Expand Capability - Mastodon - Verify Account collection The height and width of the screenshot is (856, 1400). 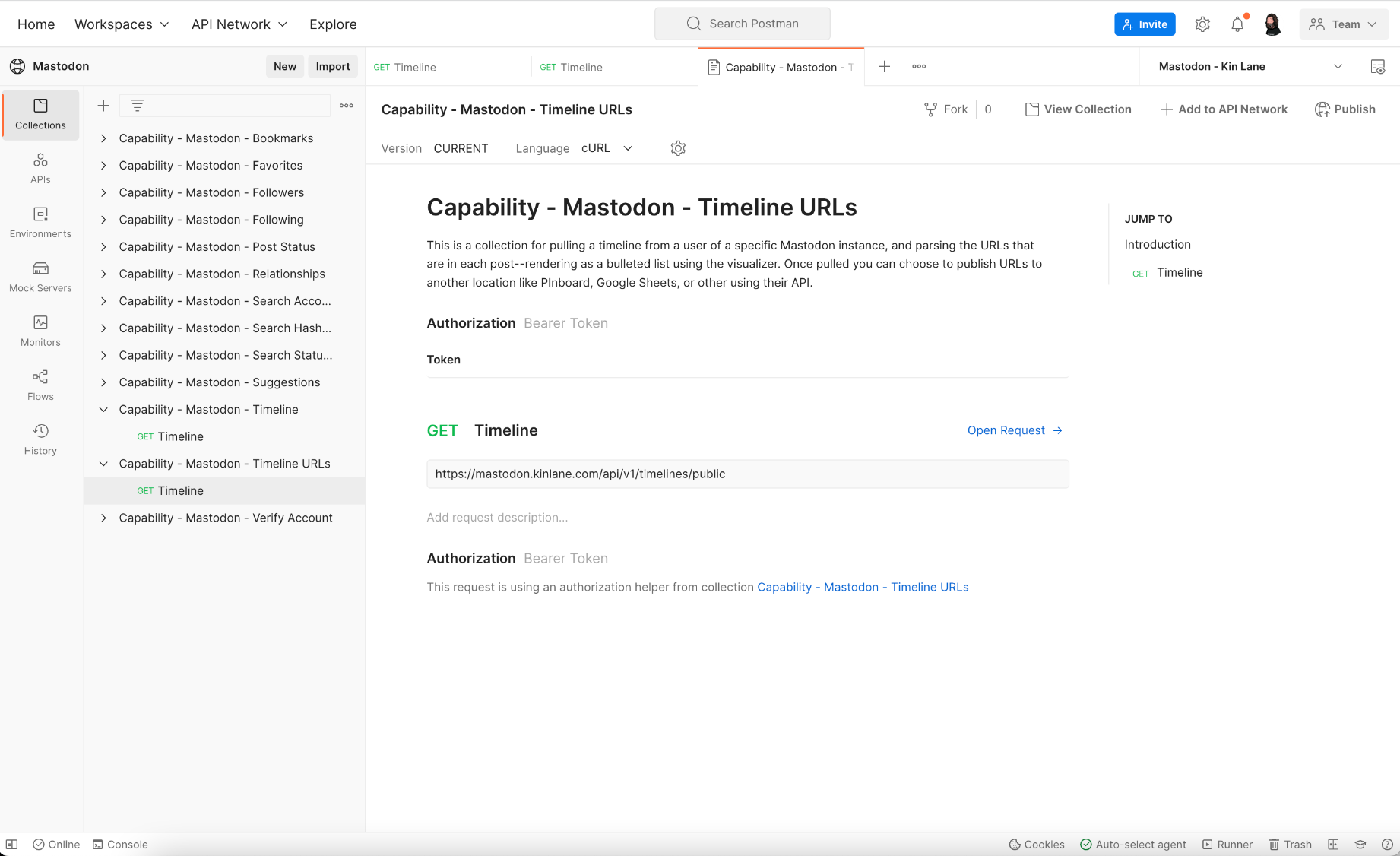click(103, 518)
